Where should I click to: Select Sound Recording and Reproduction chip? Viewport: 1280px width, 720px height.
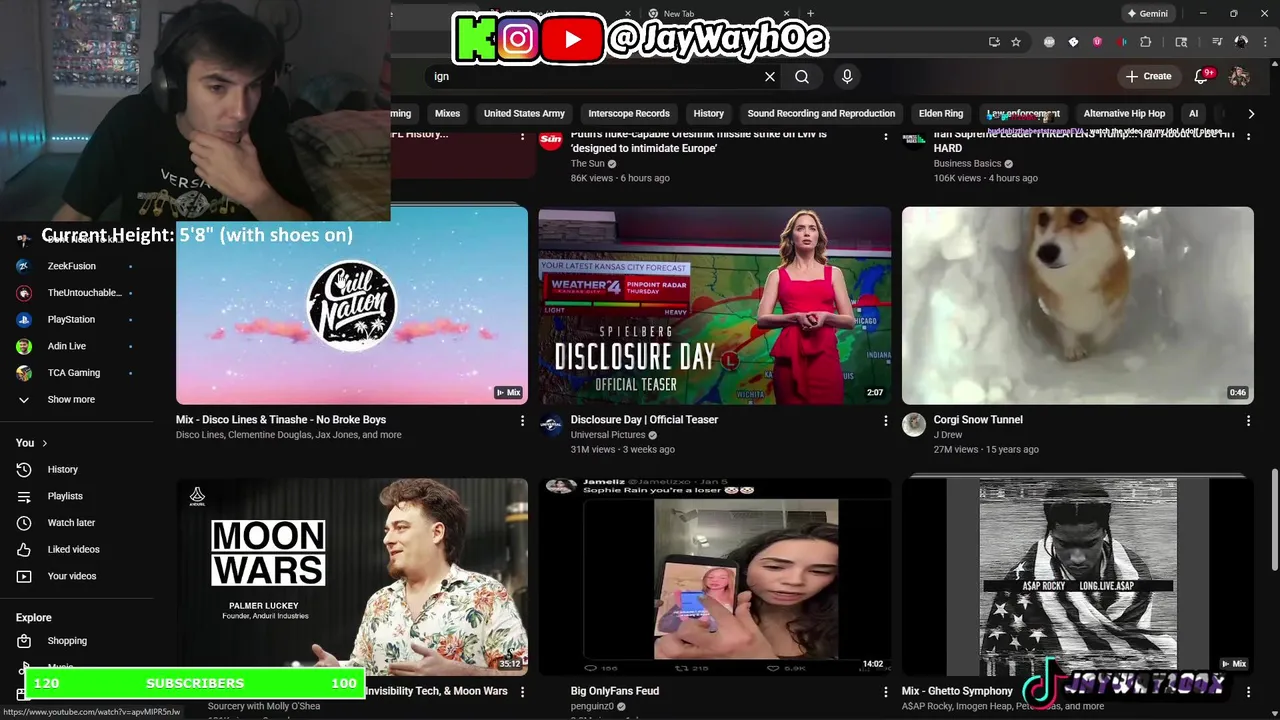point(821,113)
